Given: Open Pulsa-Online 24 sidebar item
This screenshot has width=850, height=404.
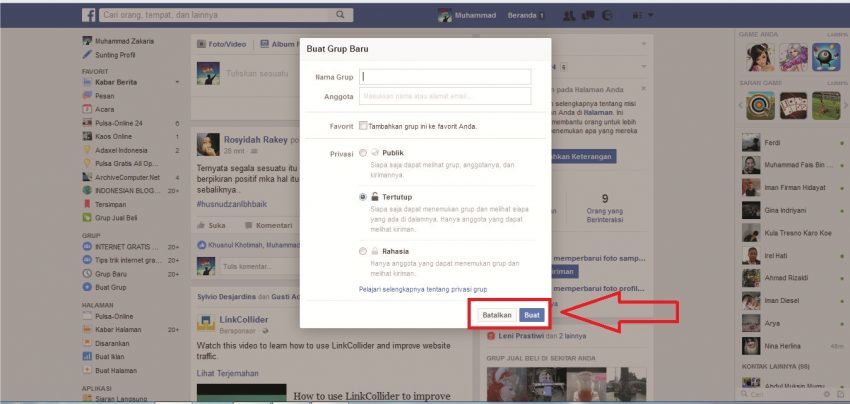Looking at the screenshot, I should (118, 123).
